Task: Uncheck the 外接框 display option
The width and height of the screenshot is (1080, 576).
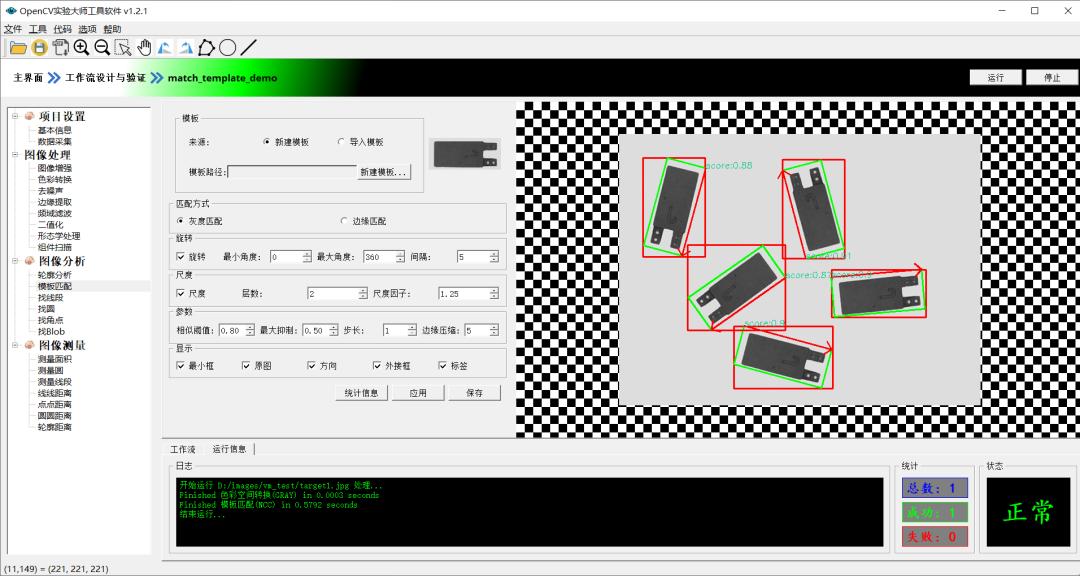Action: tap(377, 366)
